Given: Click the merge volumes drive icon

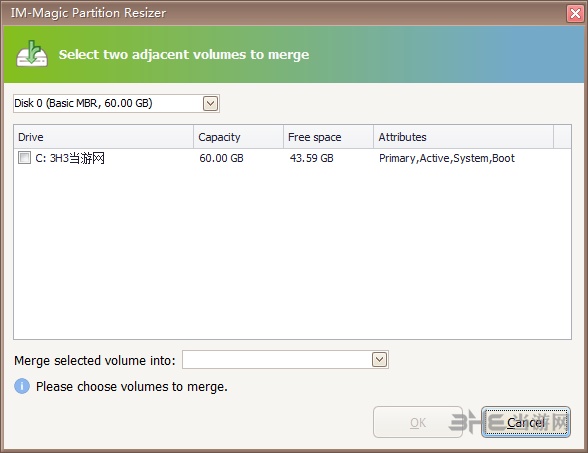Looking at the screenshot, I should (x=32, y=54).
